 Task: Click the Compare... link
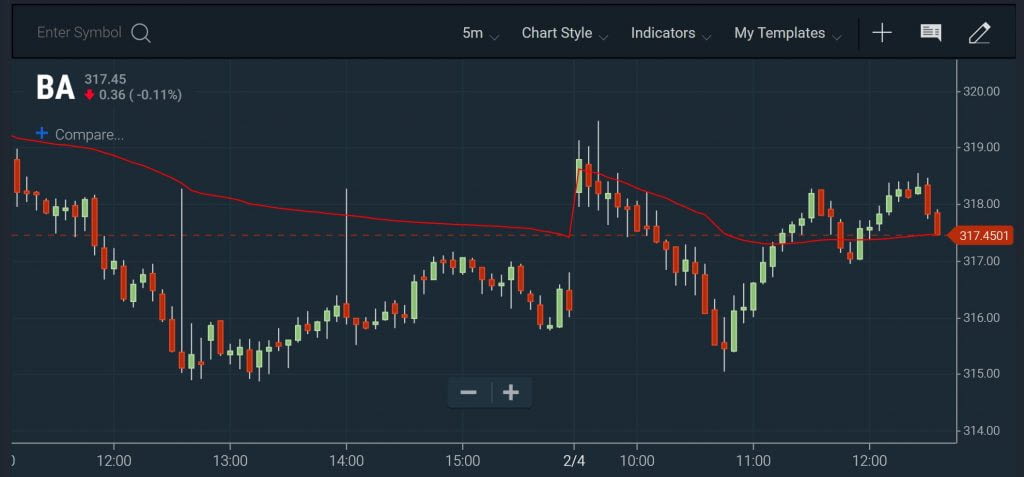[x=89, y=135]
